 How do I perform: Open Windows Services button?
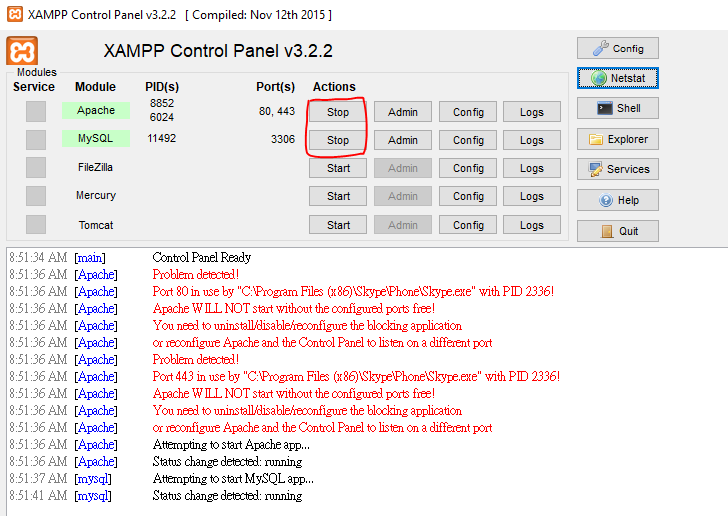tap(618, 169)
